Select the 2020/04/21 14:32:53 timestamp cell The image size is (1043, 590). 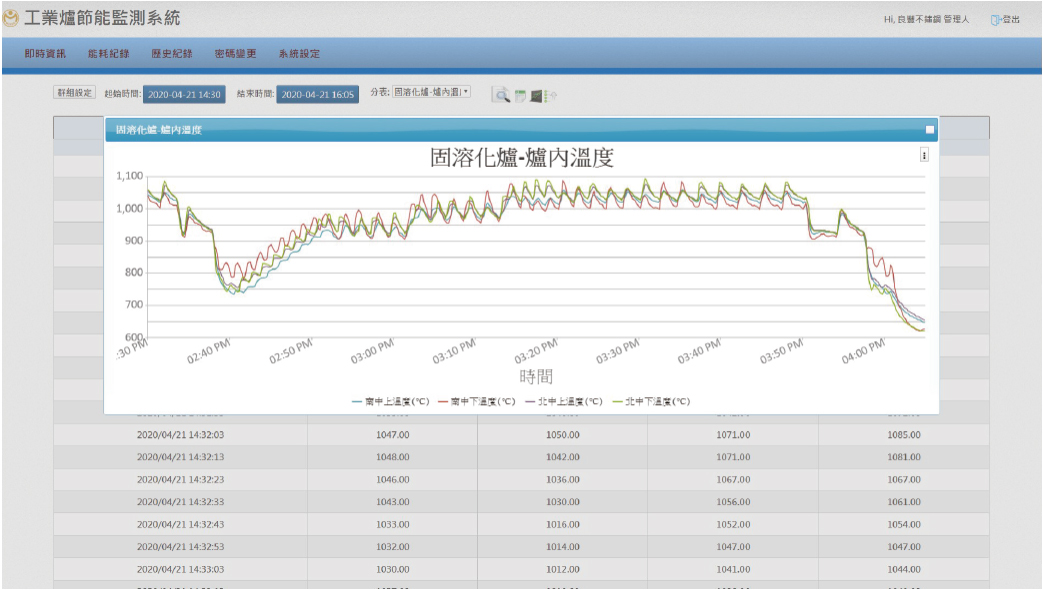click(x=180, y=547)
